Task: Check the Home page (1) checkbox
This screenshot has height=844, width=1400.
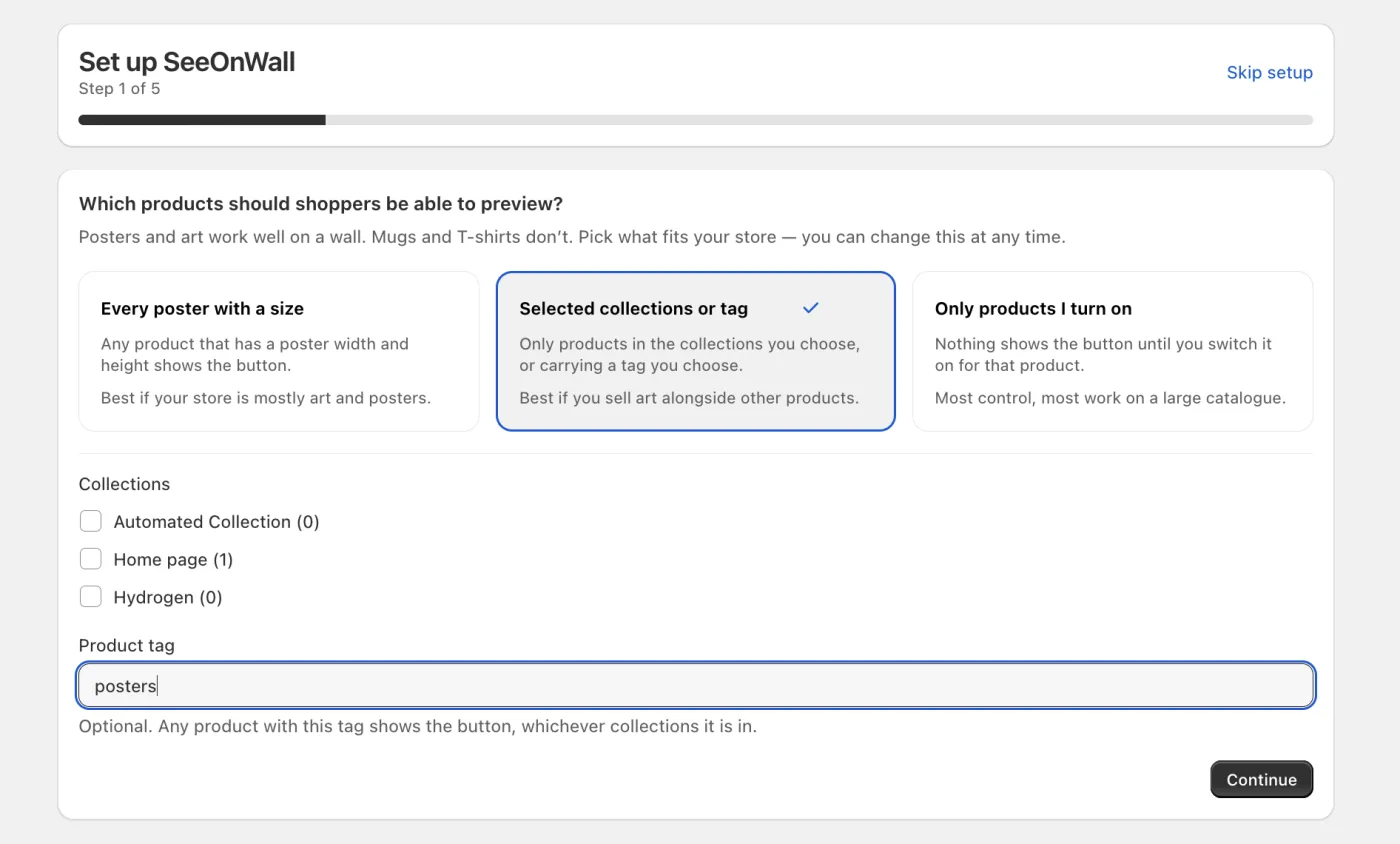Action: coord(91,559)
